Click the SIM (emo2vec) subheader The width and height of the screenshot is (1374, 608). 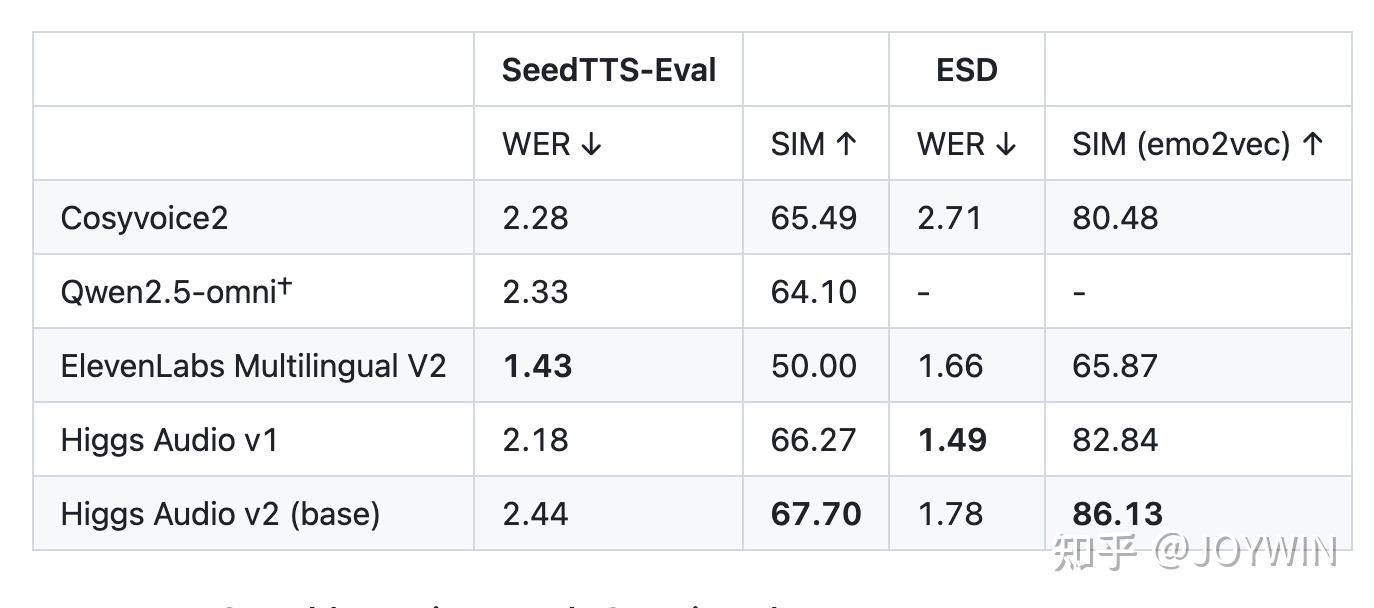point(1197,144)
